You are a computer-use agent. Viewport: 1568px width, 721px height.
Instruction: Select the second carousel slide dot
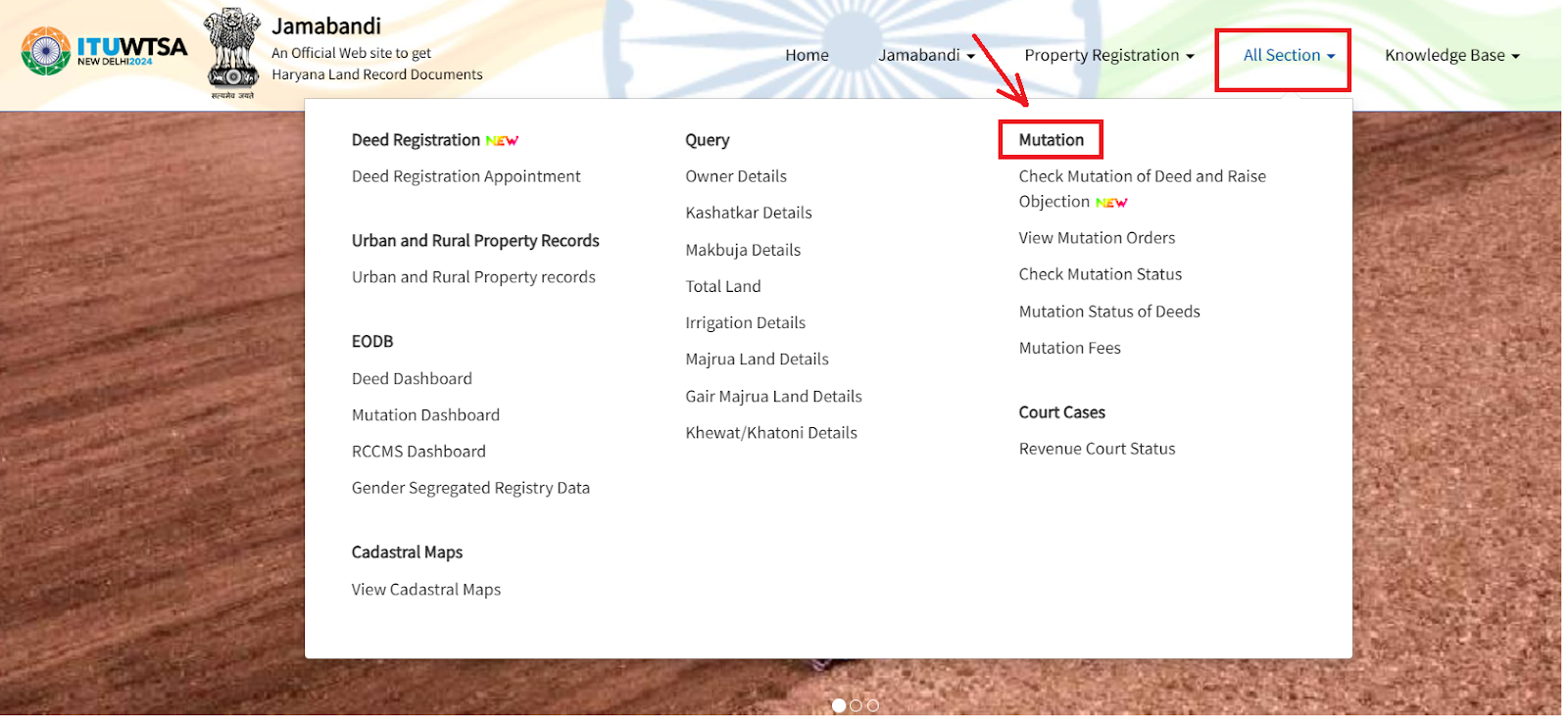click(x=856, y=705)
